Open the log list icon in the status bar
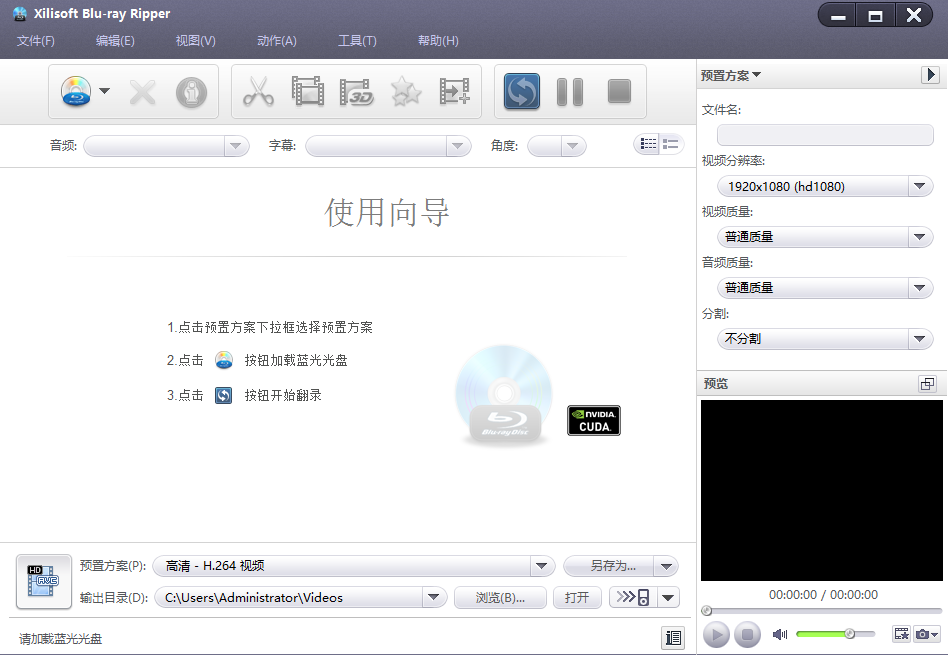The height and width of the screenshot is (655, 948). pos(673,637)
